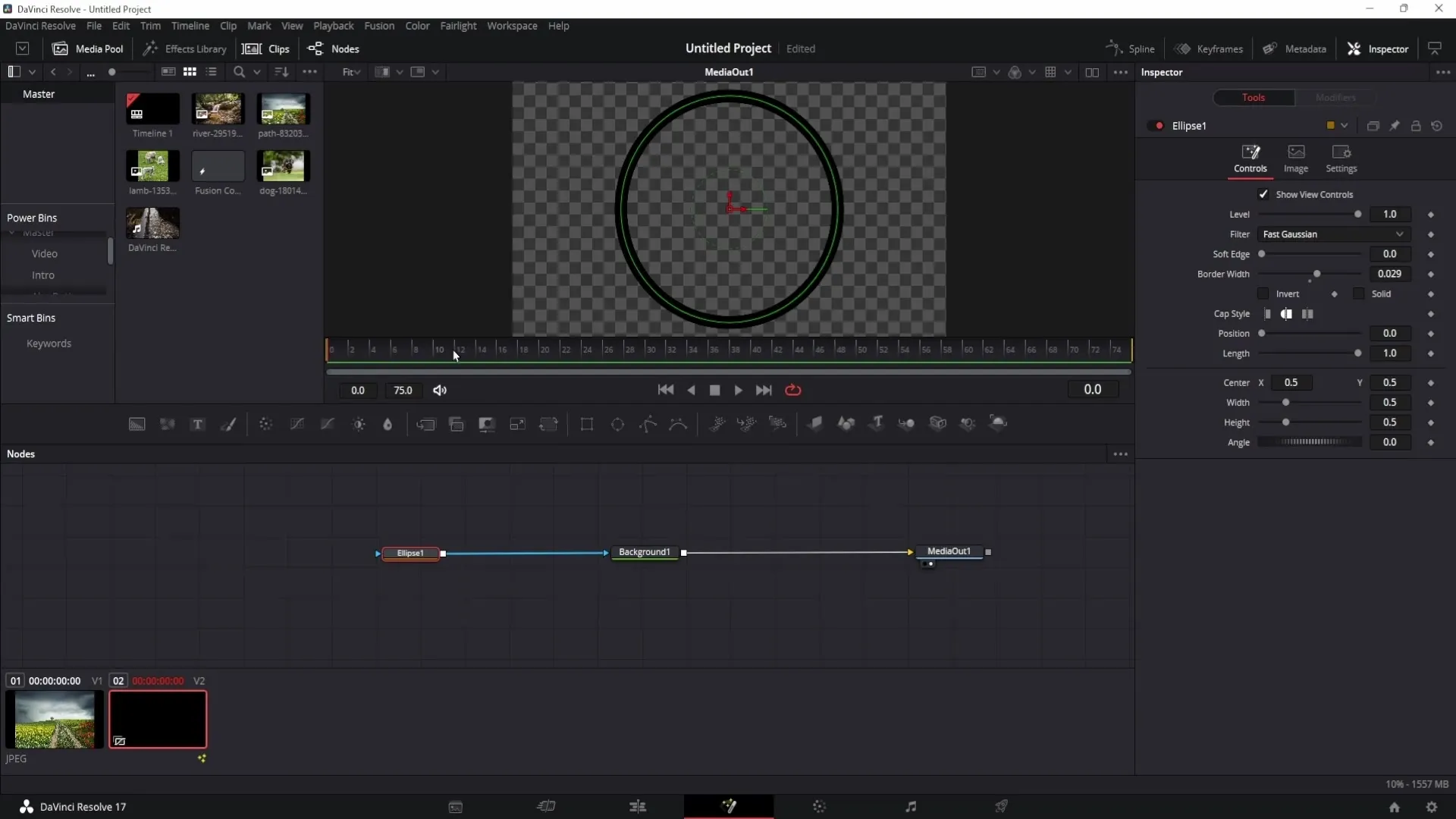Select the polygon mask tool icon
The image size is (1456, 819).
pos(650,425)
